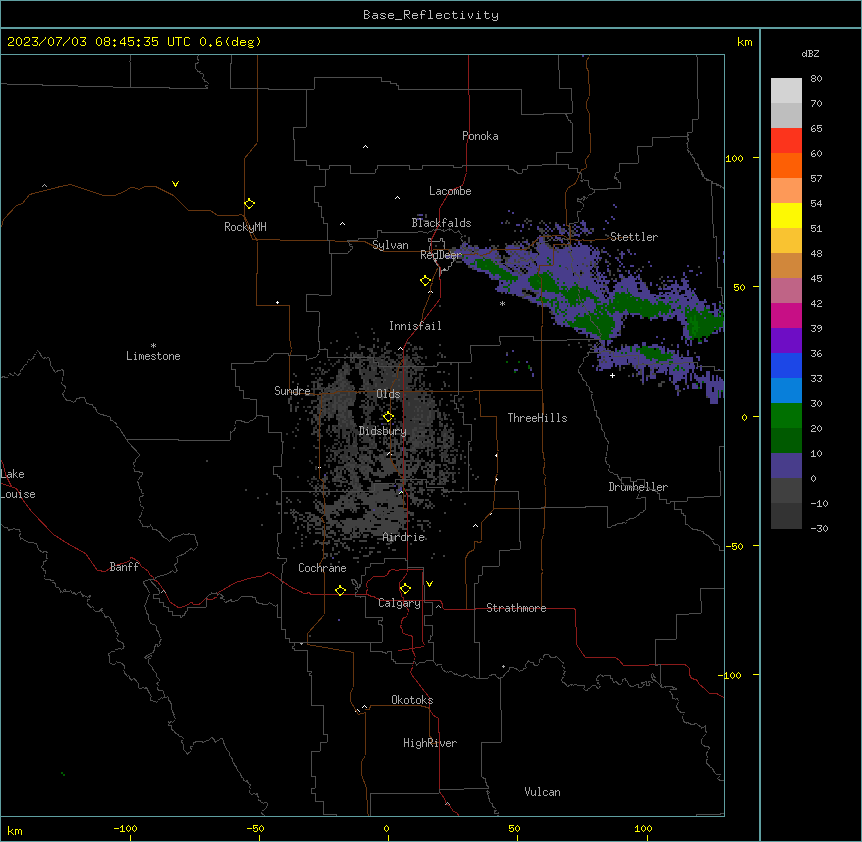The image size is (862, 842).
Task: Click the Limestone label
Action: click(x=153, y=356)
